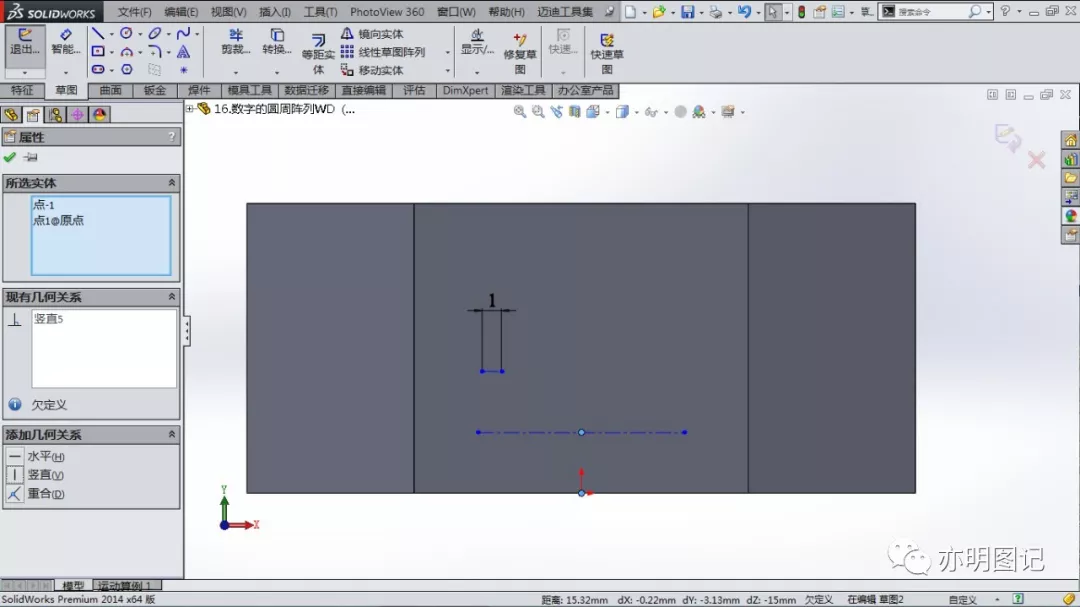Select the Circle sketch tool
The image size is (1080, 607).
pyautogui.click(x=126, y=33)
